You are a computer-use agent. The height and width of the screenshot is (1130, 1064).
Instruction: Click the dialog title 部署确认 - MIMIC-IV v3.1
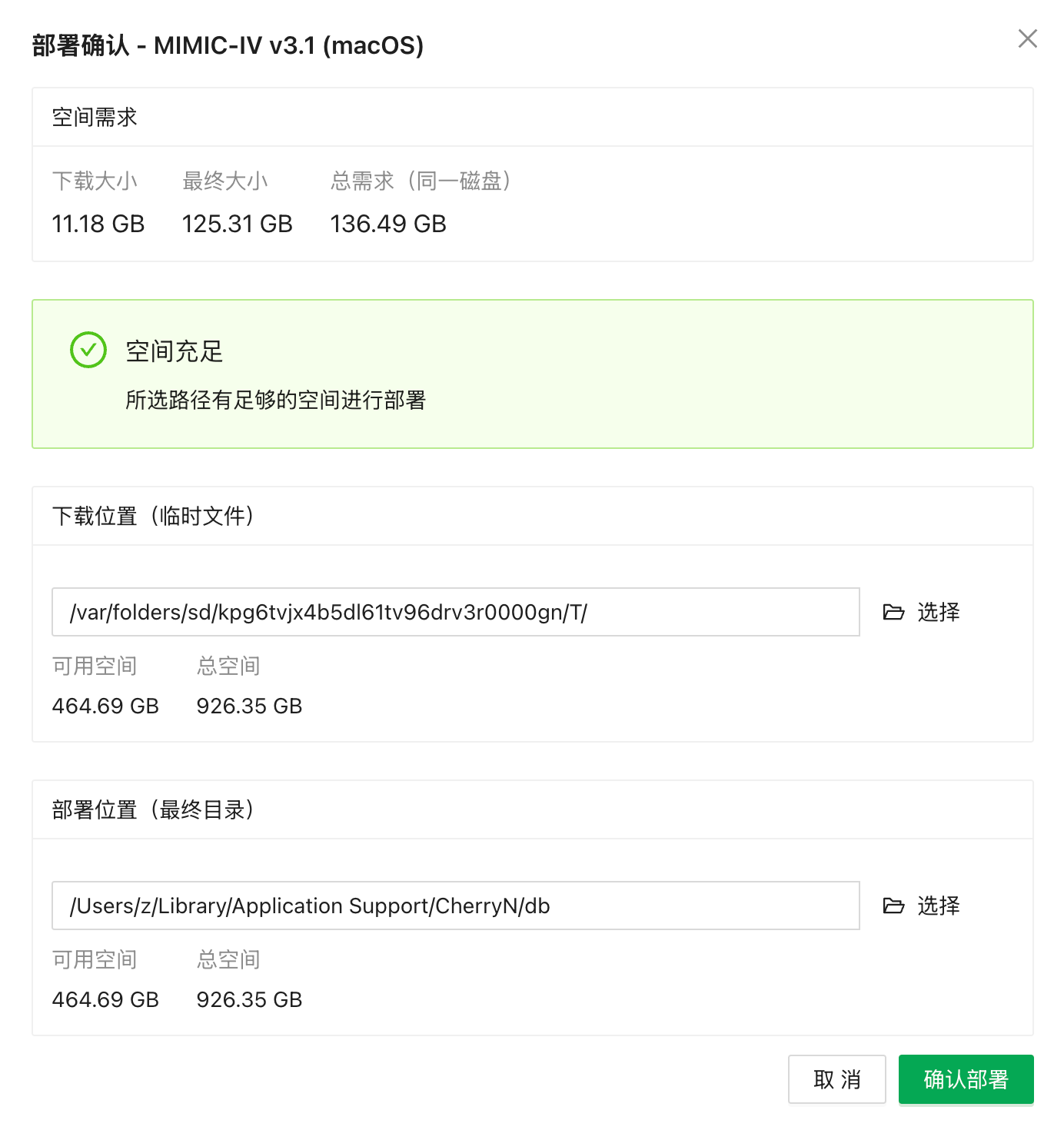[228, 45]
